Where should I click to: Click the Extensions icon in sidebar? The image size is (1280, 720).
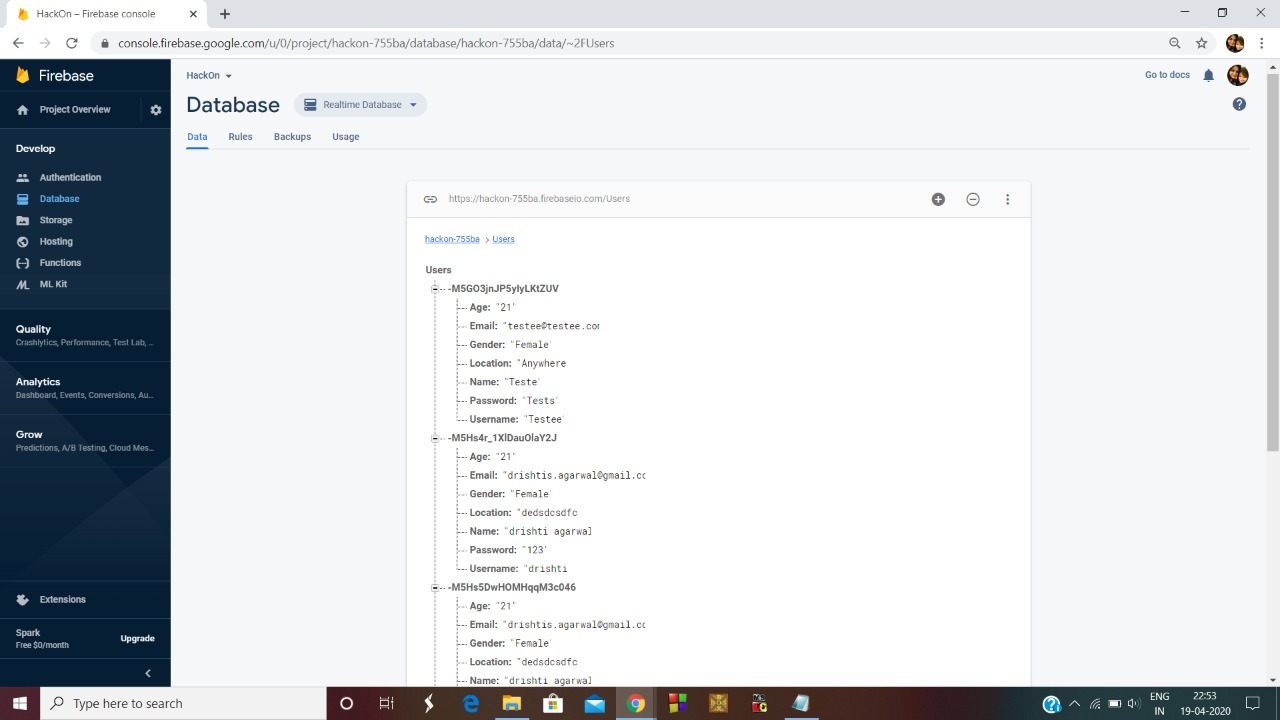[23, 600]
